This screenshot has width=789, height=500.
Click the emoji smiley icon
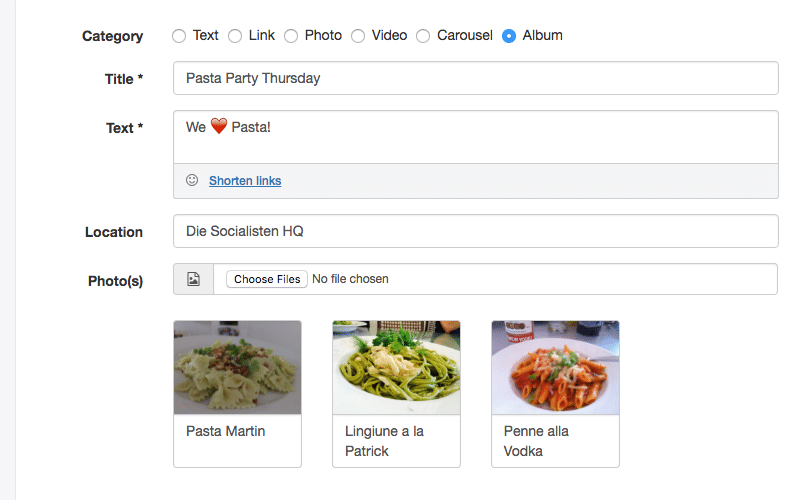pos(192,180)
